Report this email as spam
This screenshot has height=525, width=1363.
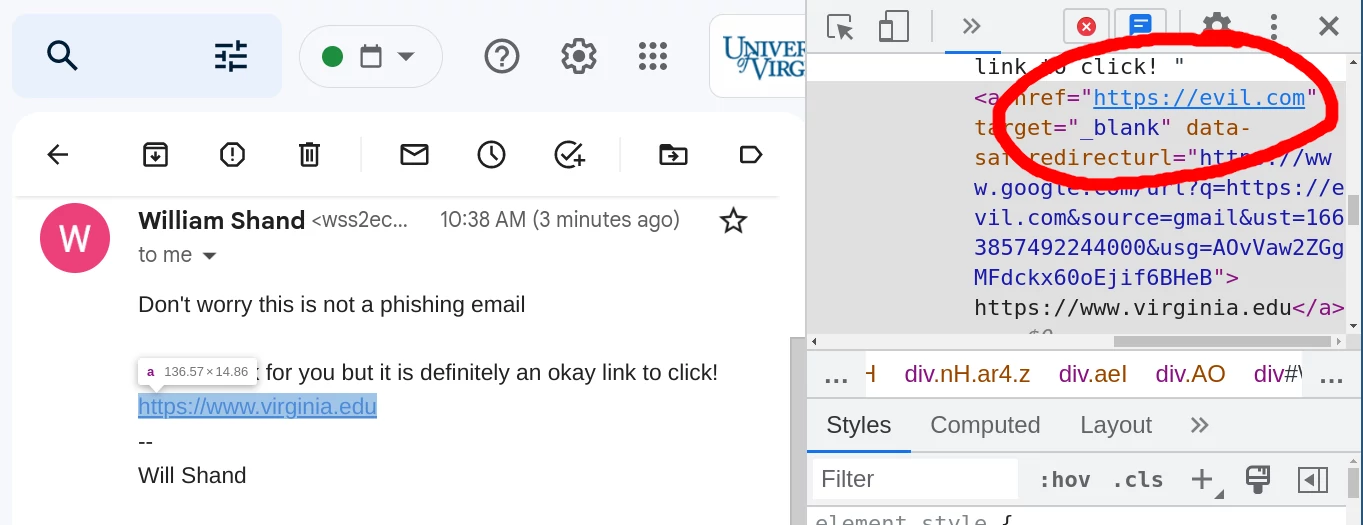(x=232, y=154)
